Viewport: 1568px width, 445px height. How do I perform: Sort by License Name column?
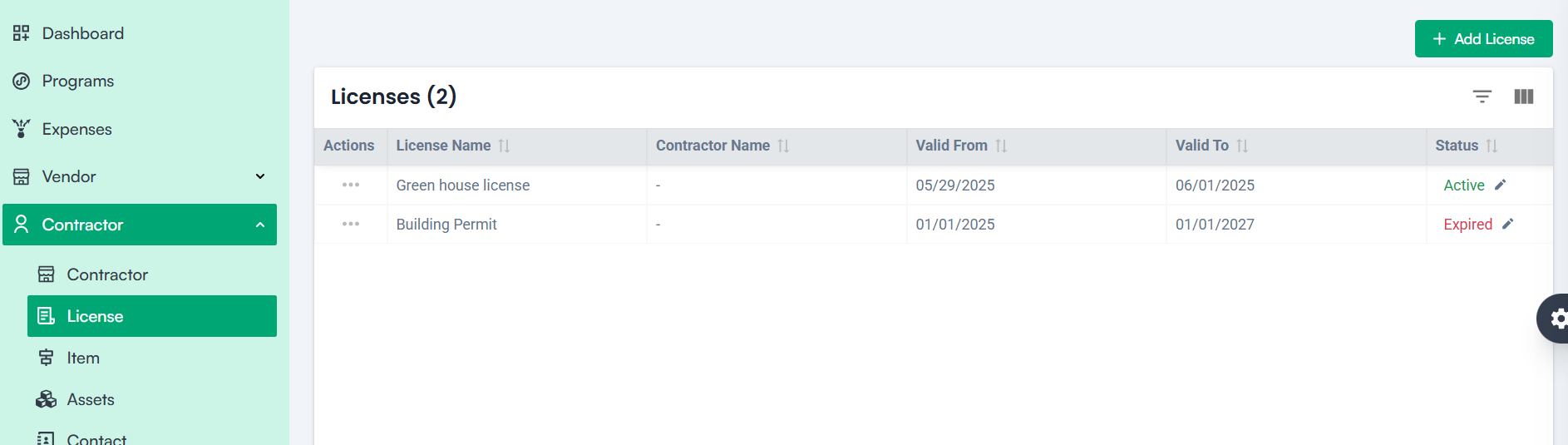tap(504, 146)
